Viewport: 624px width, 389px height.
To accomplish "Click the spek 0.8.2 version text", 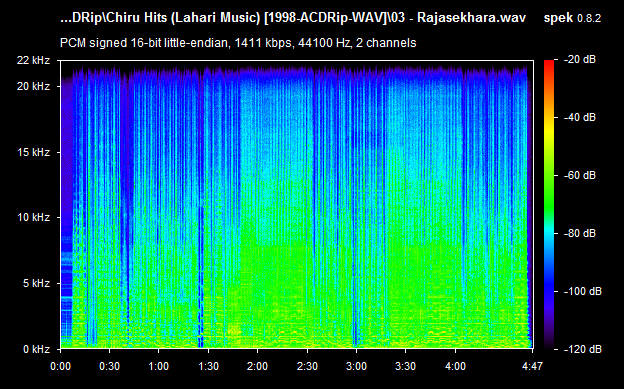I will pyautogui.click(x=572, y=18).
